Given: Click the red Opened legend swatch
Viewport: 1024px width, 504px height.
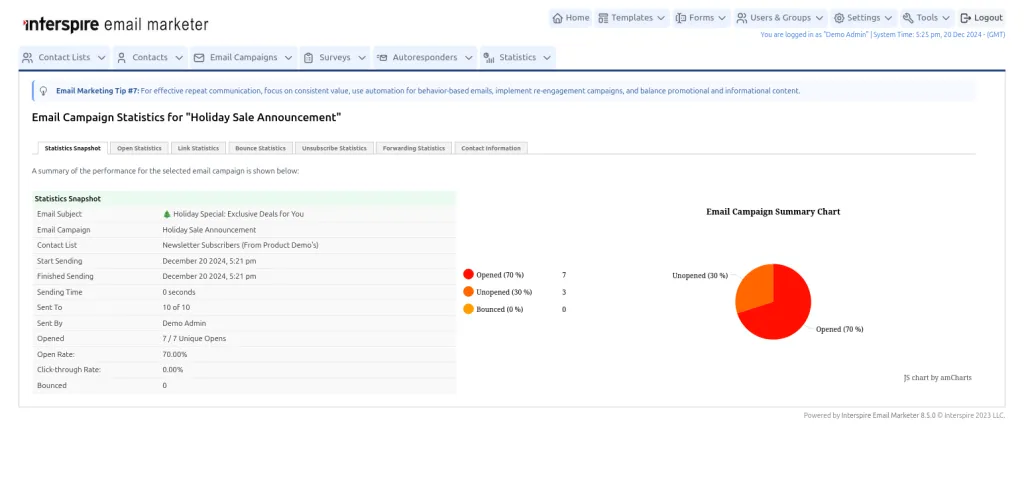Looking at the screenshot, I should pyautogui.click(x=468, y=275).
